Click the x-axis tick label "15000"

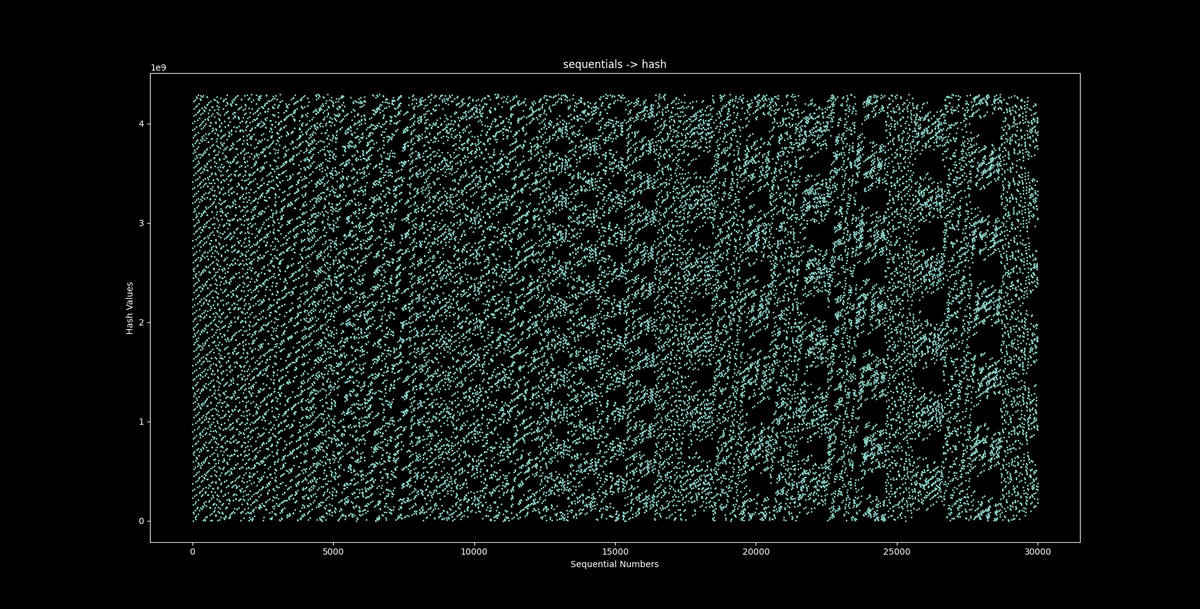tap(615, 551)
